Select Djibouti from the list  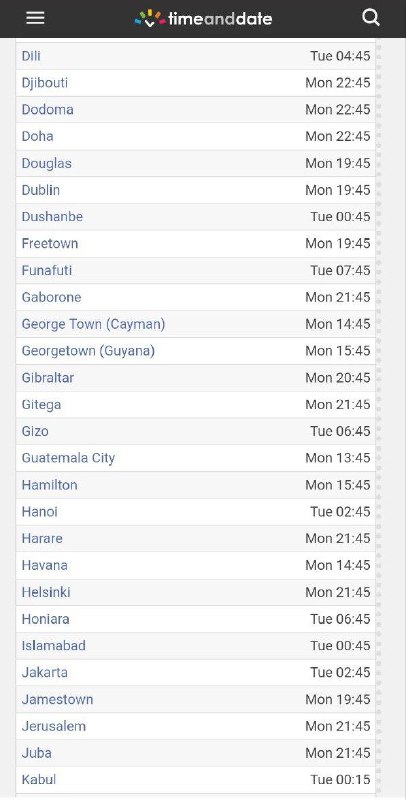point(44,83)
